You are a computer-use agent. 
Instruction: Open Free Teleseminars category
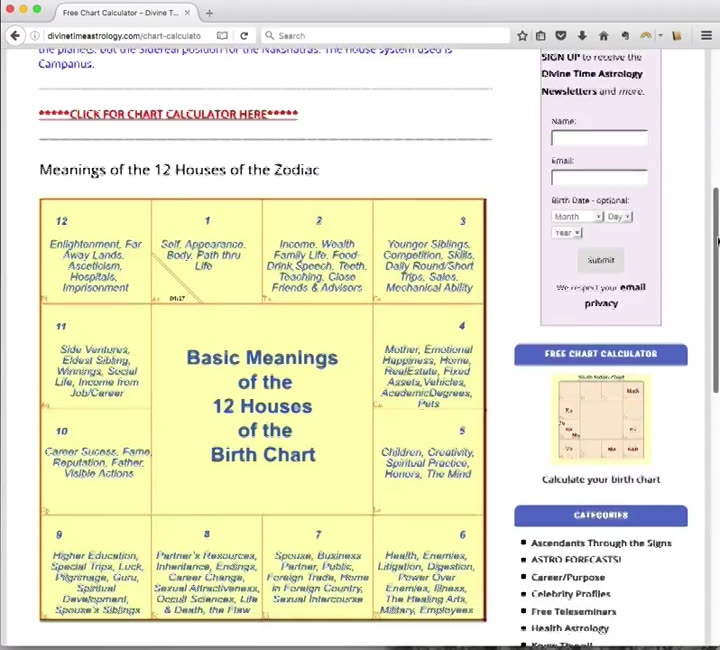pos(574,611)
